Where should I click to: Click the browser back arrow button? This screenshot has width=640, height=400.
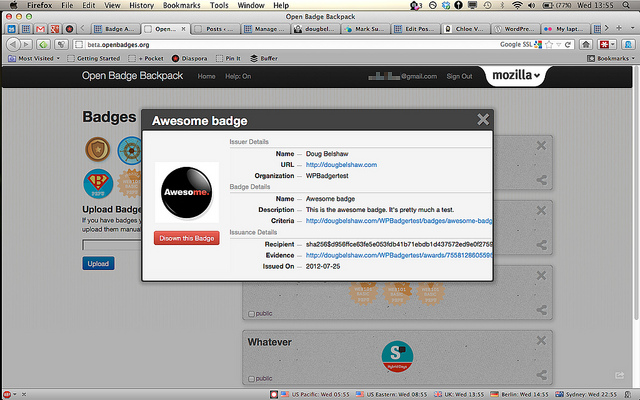pyautogui.click(x=13, y=45)
